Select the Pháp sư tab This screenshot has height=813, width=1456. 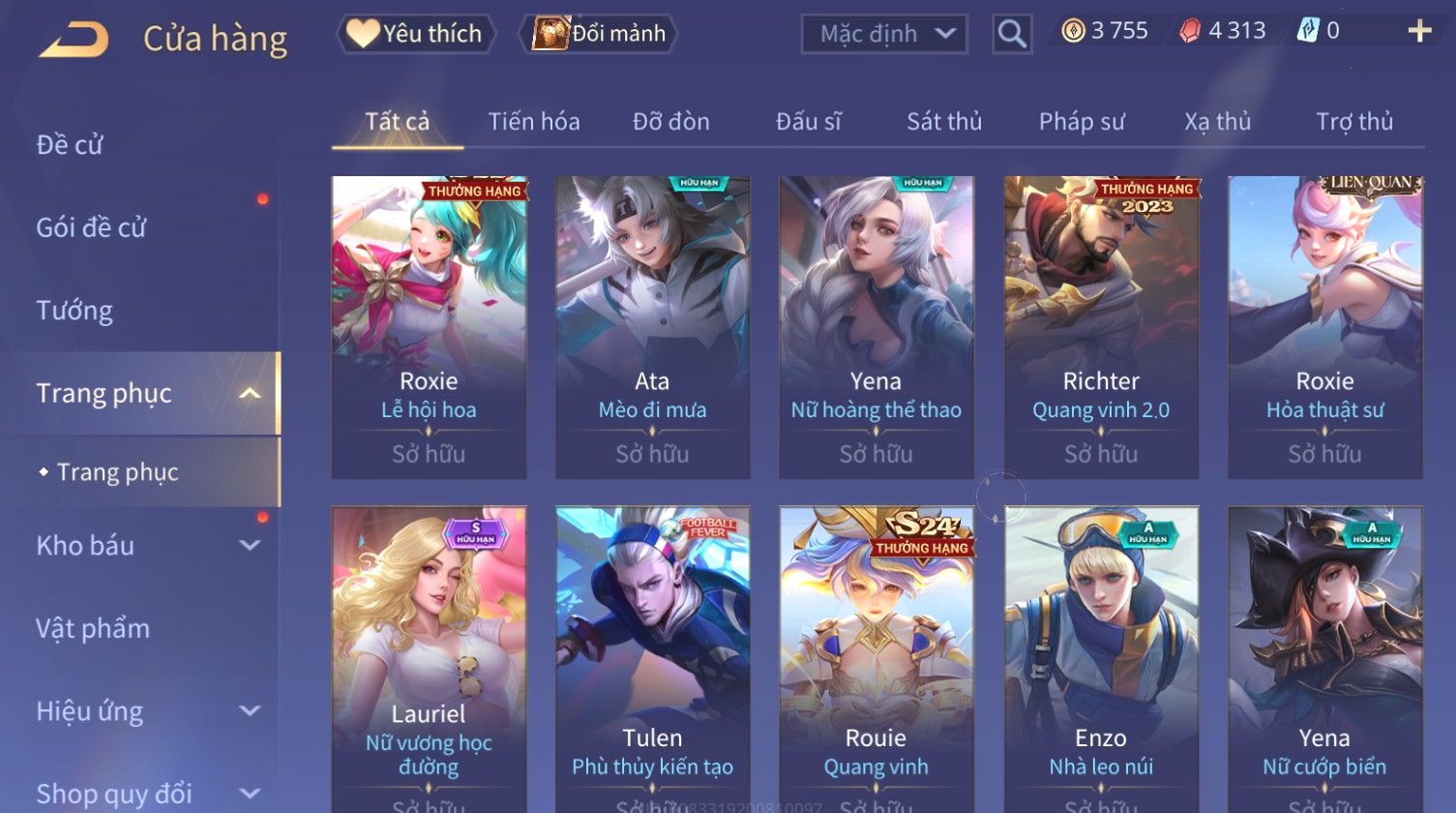click(1082, 122)
